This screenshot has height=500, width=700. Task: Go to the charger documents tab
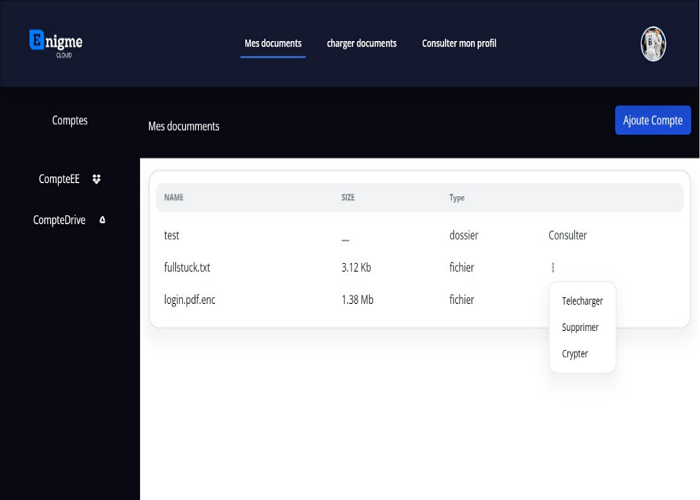tap(361, 44)
